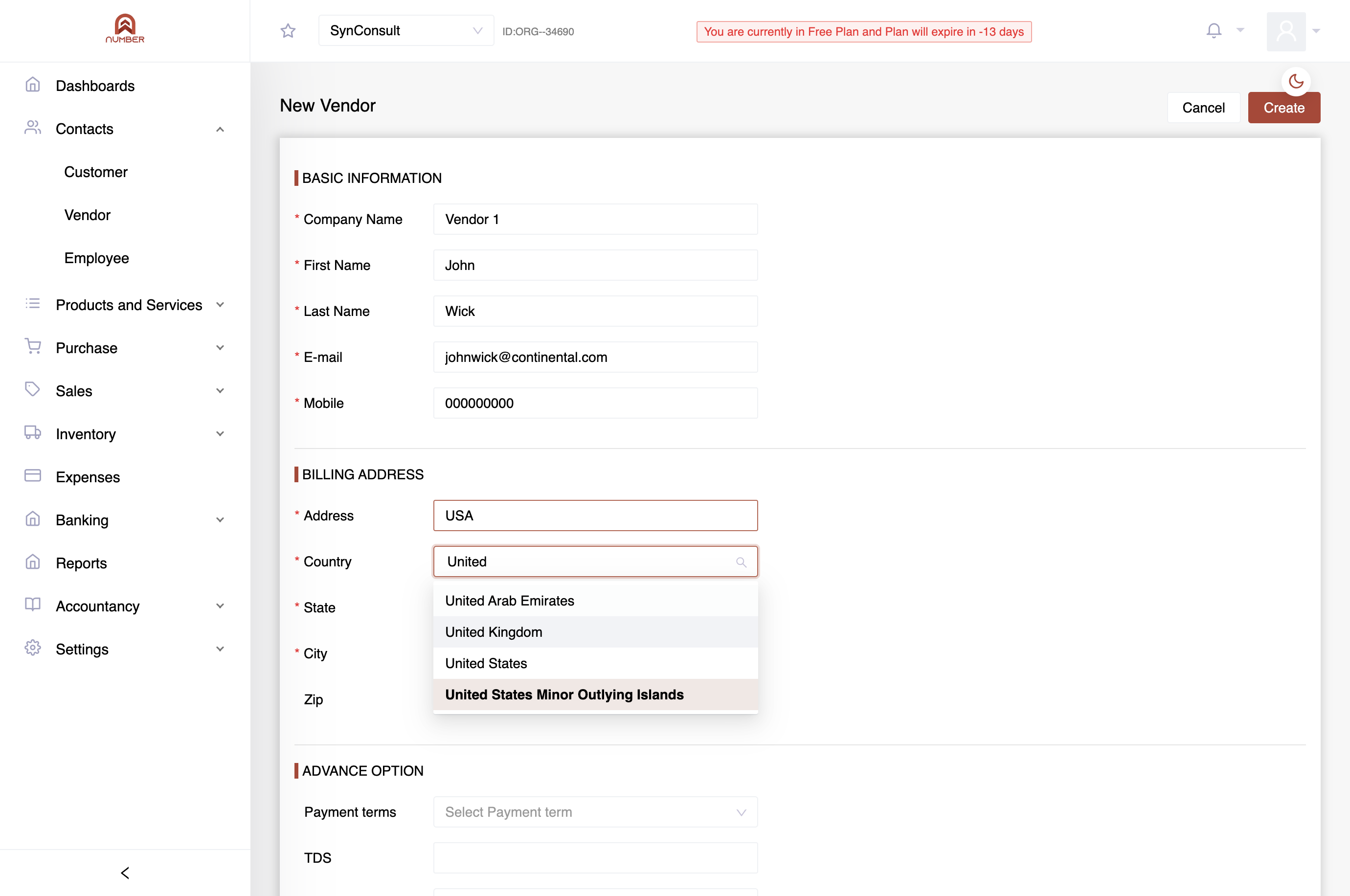The image size is (1350, 896).
Task: Expand the Banking submenu chevron
Action: (x=220, y=520)
